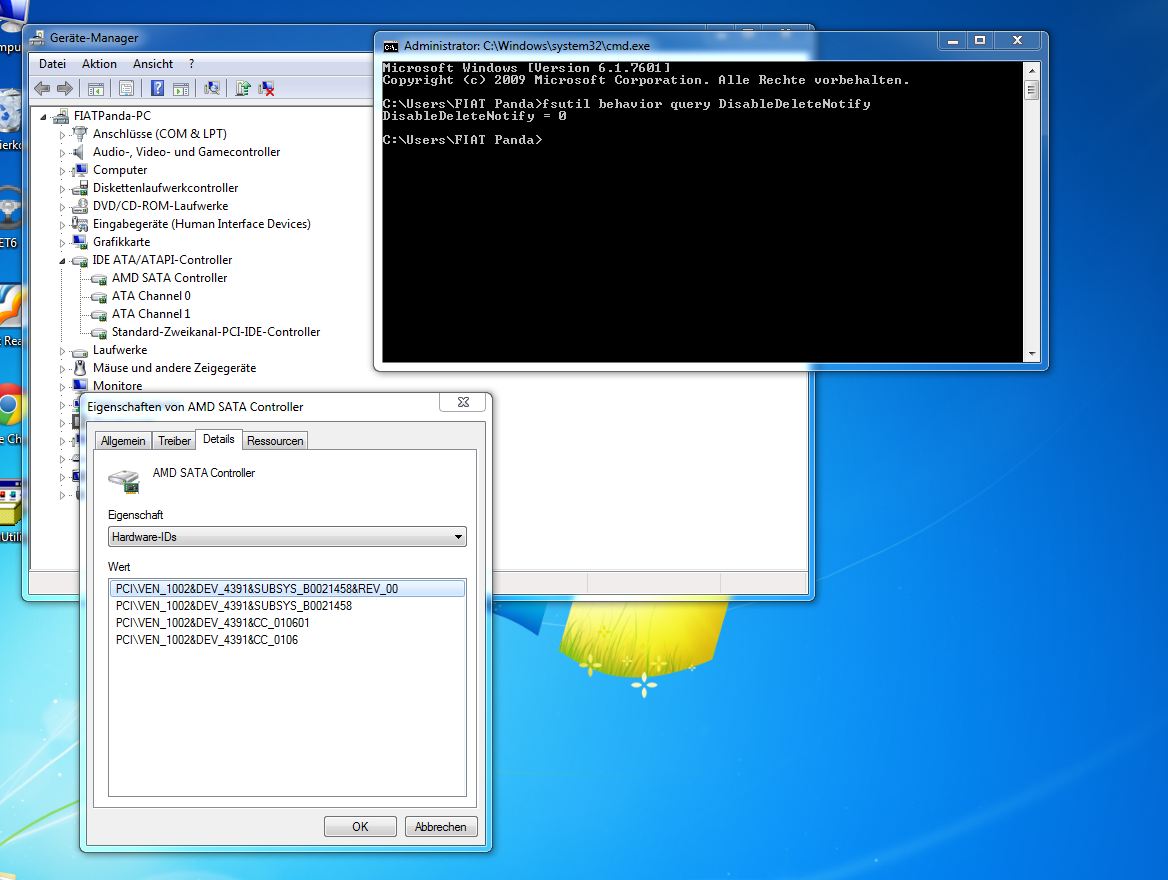Viewport: 1168px width, 880px height.
Task: Click the DVD/CD-ROM-Laufwerke disc icon
Action: pos(80,206)
